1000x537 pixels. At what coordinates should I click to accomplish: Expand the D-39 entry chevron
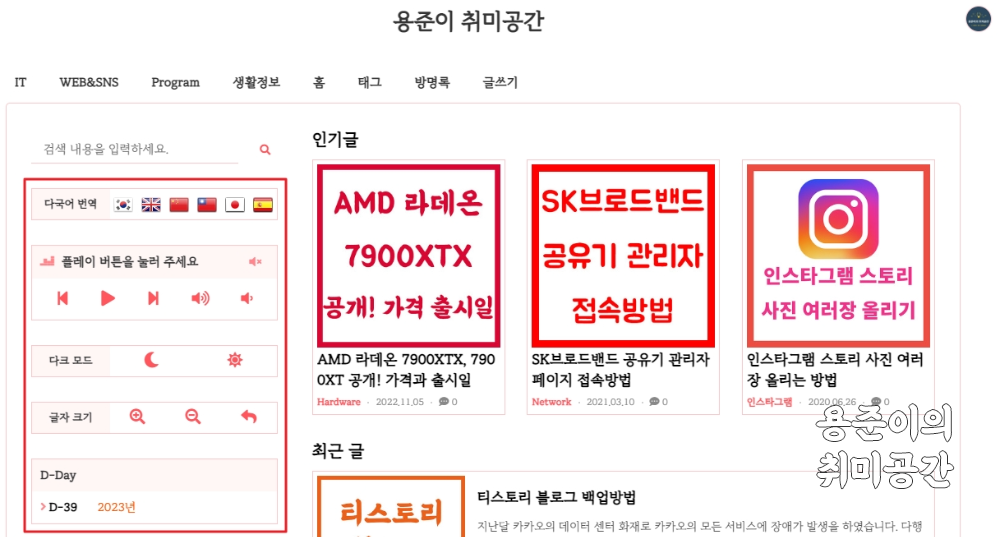(x=43, y=506)
